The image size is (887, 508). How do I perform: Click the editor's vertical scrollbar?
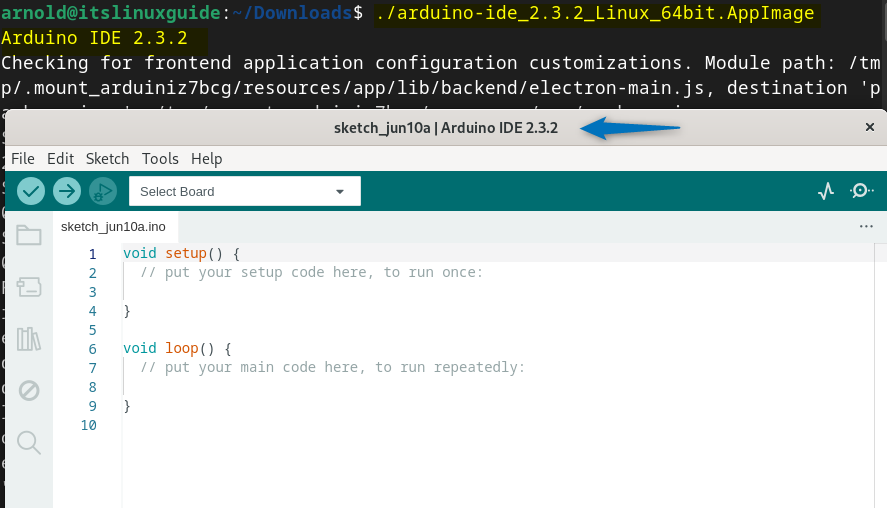pos(880,376)
